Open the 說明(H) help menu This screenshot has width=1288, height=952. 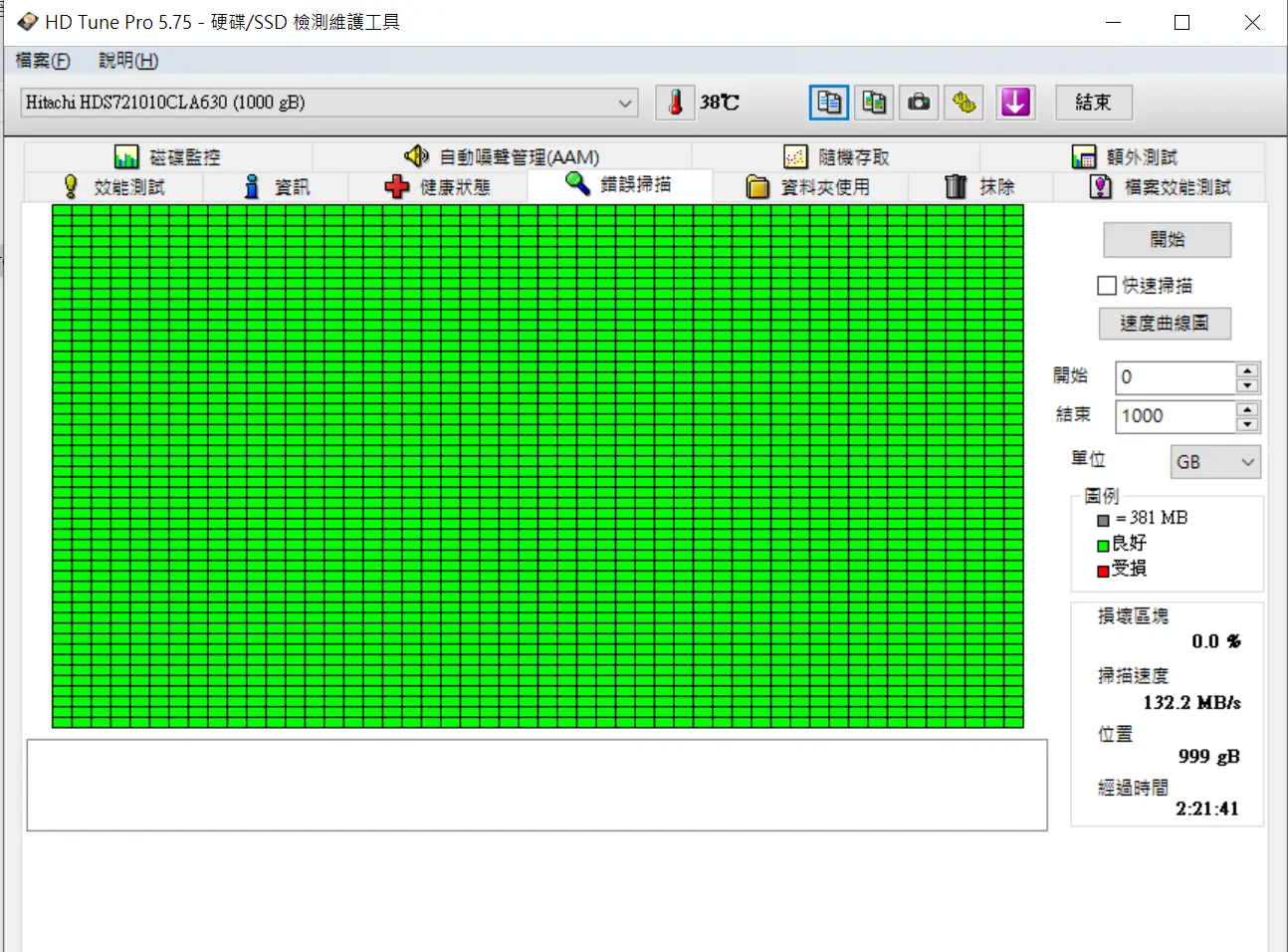(128, 61)
